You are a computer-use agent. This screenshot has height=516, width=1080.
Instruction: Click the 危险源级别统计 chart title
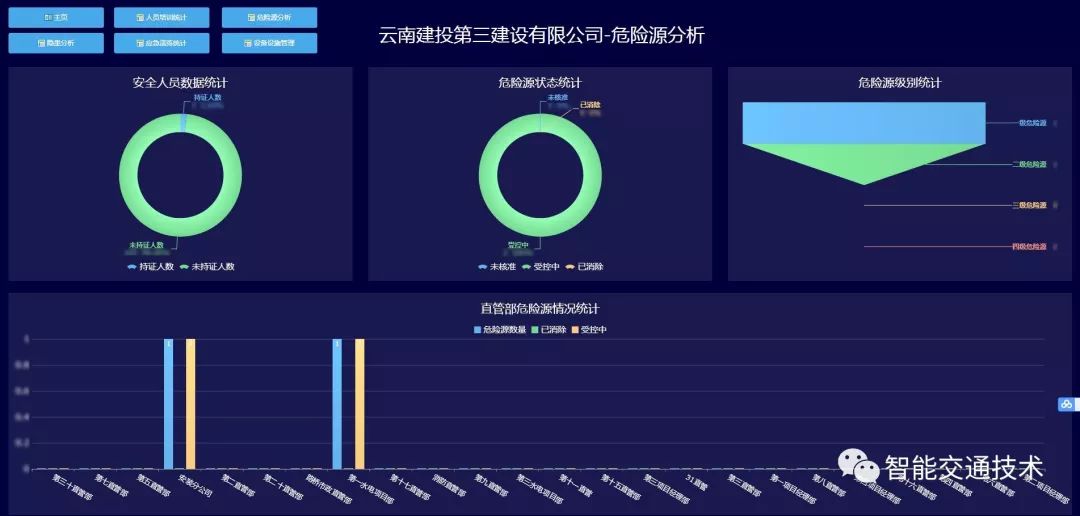point(900,83)
